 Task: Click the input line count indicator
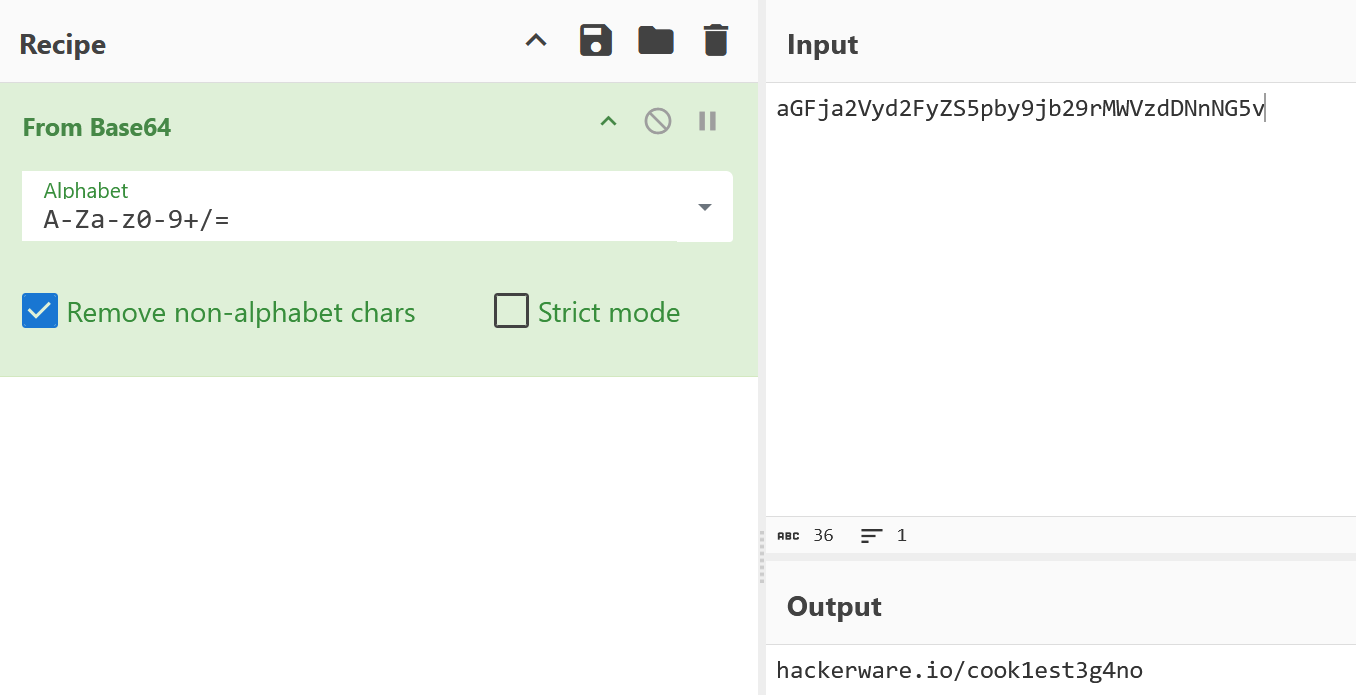click(x=884, y=535)
